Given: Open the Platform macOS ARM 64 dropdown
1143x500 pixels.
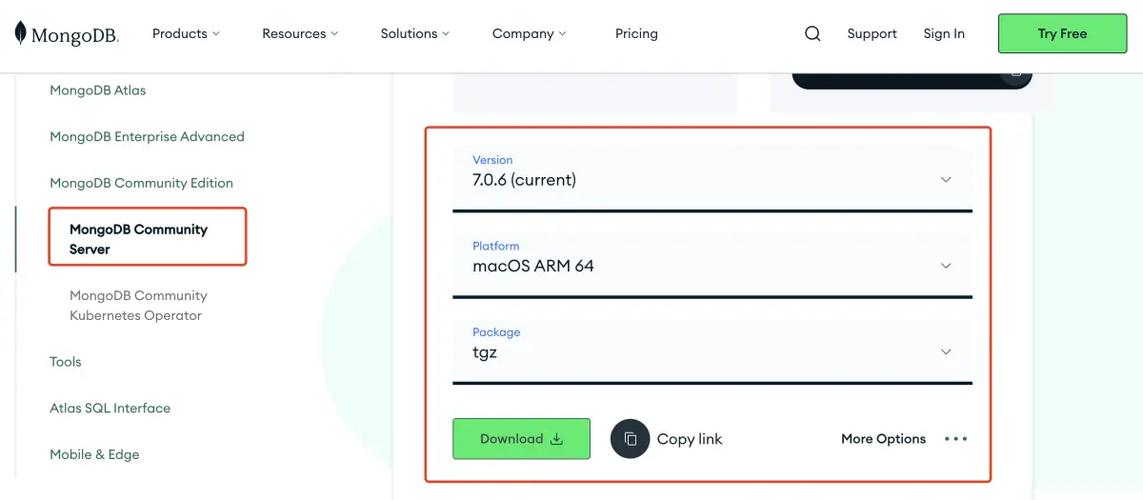Looking at the screenshot, I should tap(712, 265).
